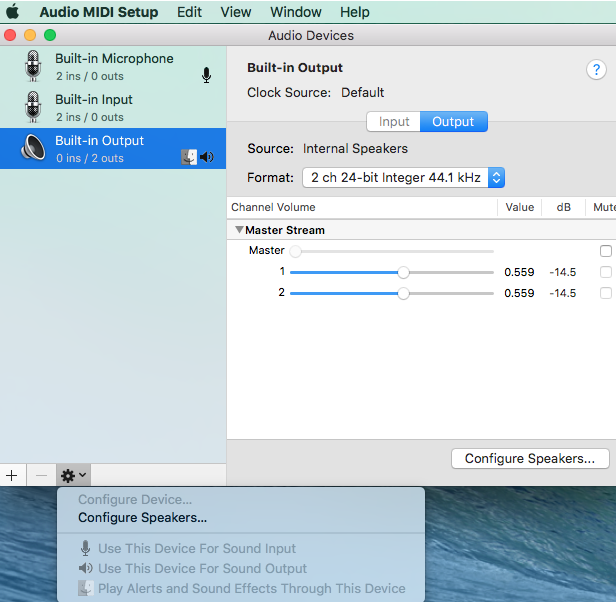Click the channel 2 volume slider

click(x=392, y=293)
